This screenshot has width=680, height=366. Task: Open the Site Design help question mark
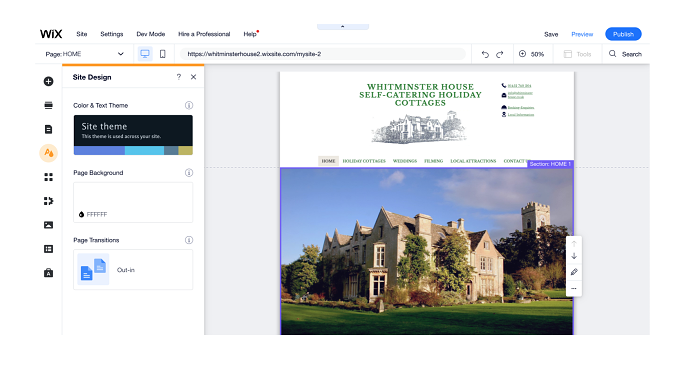point(179,77)
